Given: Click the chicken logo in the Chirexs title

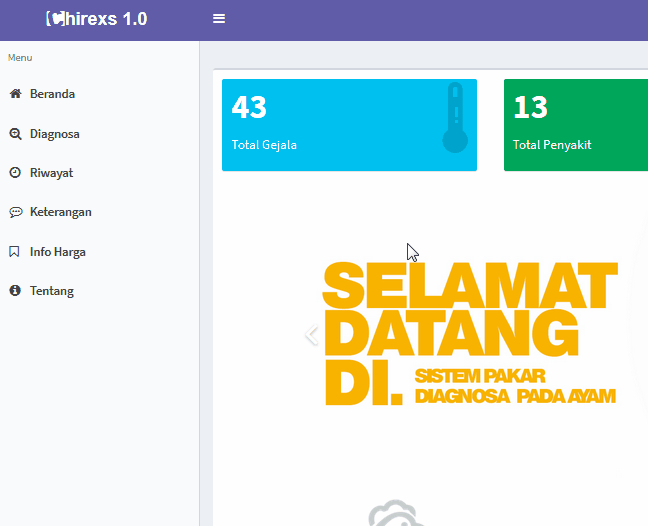Looking at the screenshot, I should [x=57, y=18].
